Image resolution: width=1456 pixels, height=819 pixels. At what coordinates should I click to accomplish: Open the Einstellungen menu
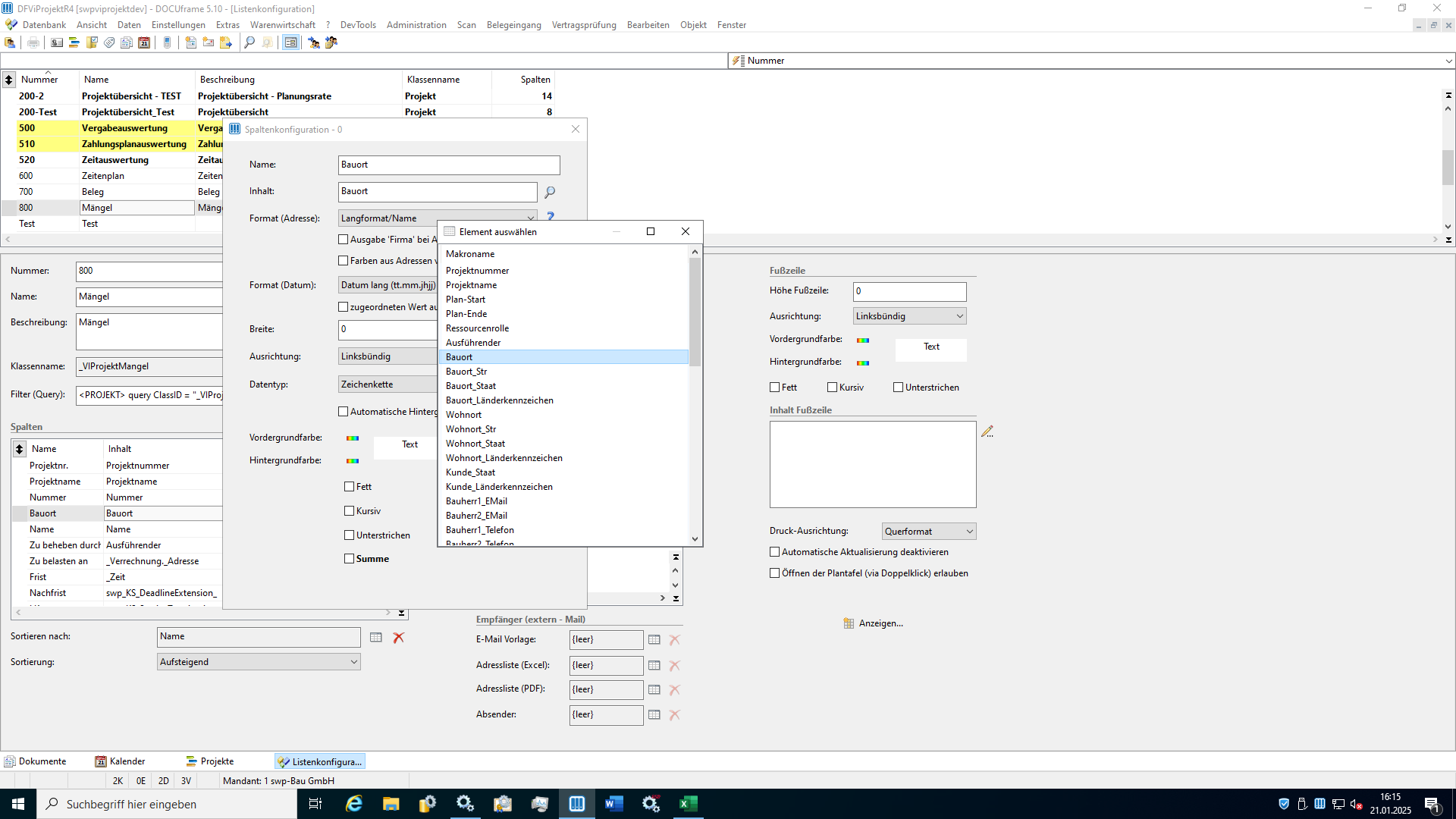point(178,25)
